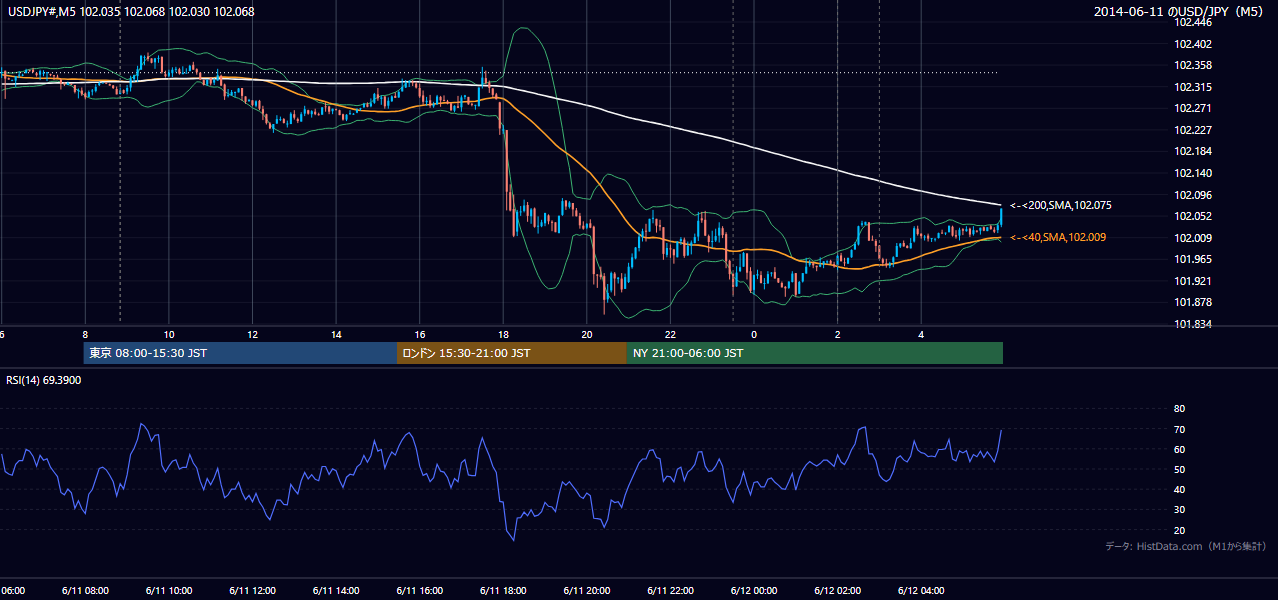The image size is (1278, 600).
Task: Click price axis value 102.446
Action: coord(1193,22)
